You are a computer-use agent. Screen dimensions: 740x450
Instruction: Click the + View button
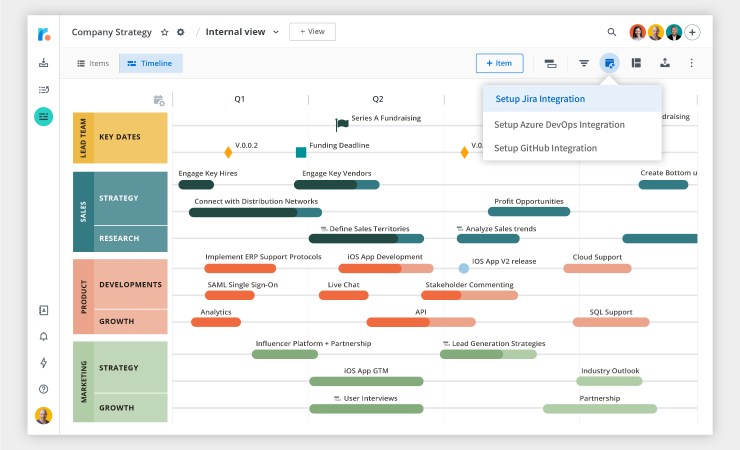click(312, 32)
